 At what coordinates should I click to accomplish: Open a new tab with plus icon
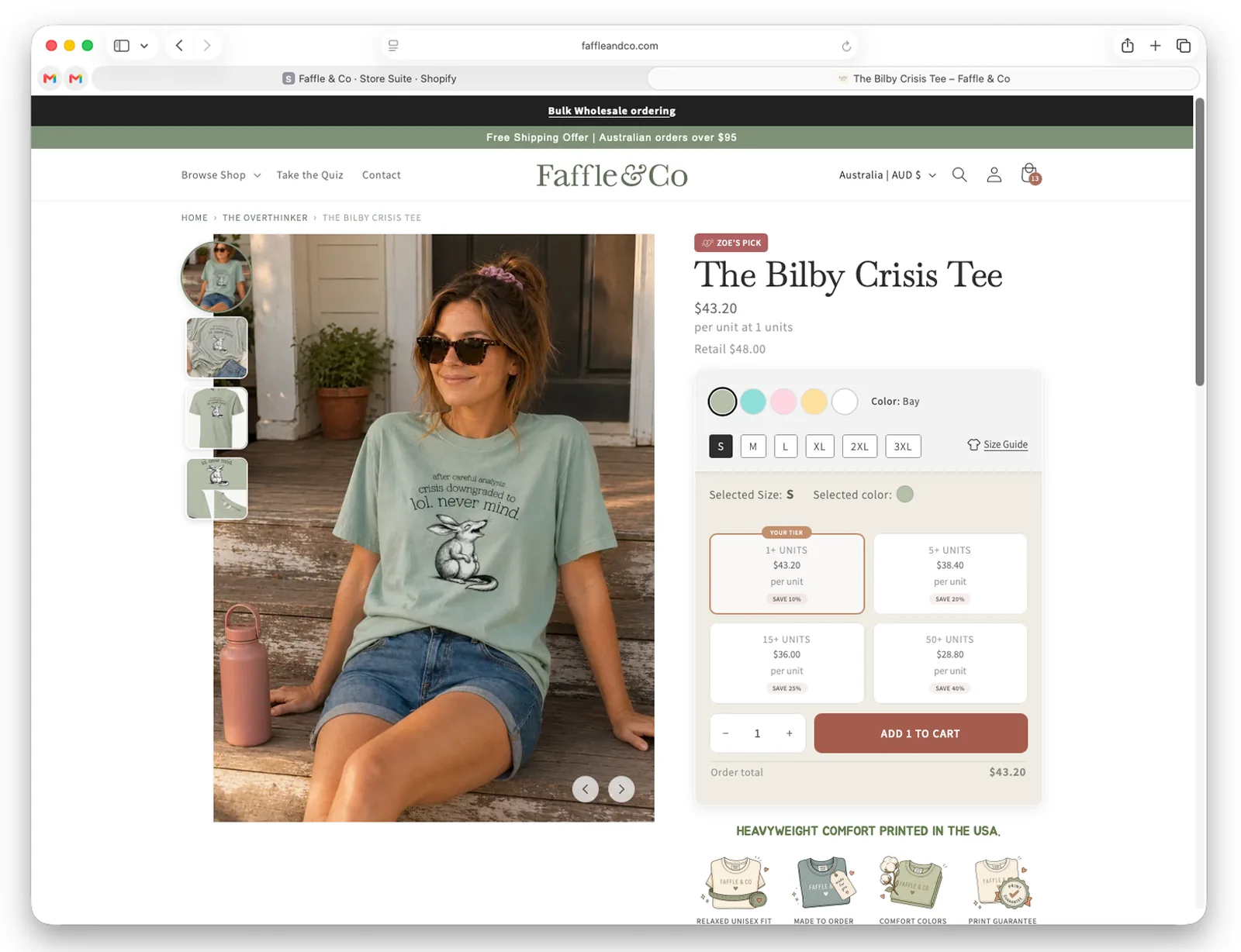pos(1155,46)
